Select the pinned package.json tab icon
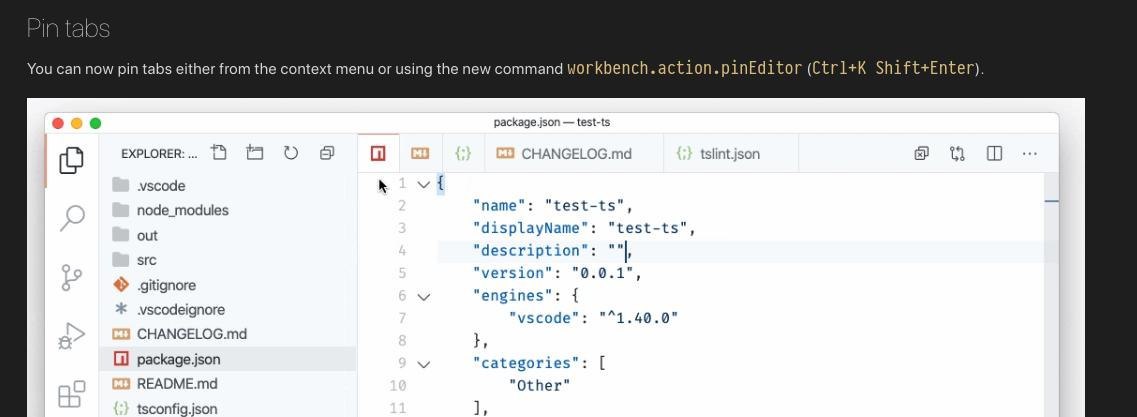Screen dimensions: 1137x417 click(x=378, y=154)
